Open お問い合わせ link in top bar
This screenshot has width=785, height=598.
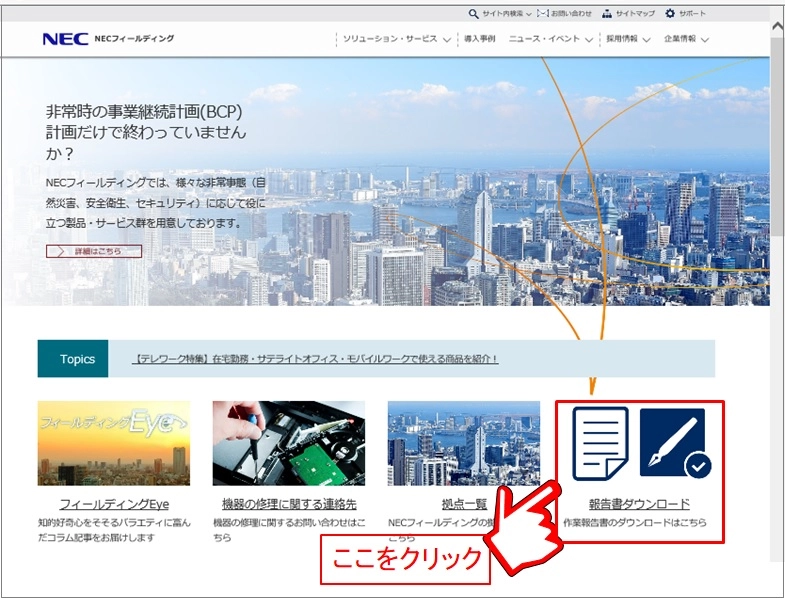pyautogui.click(x=571, y=14)
